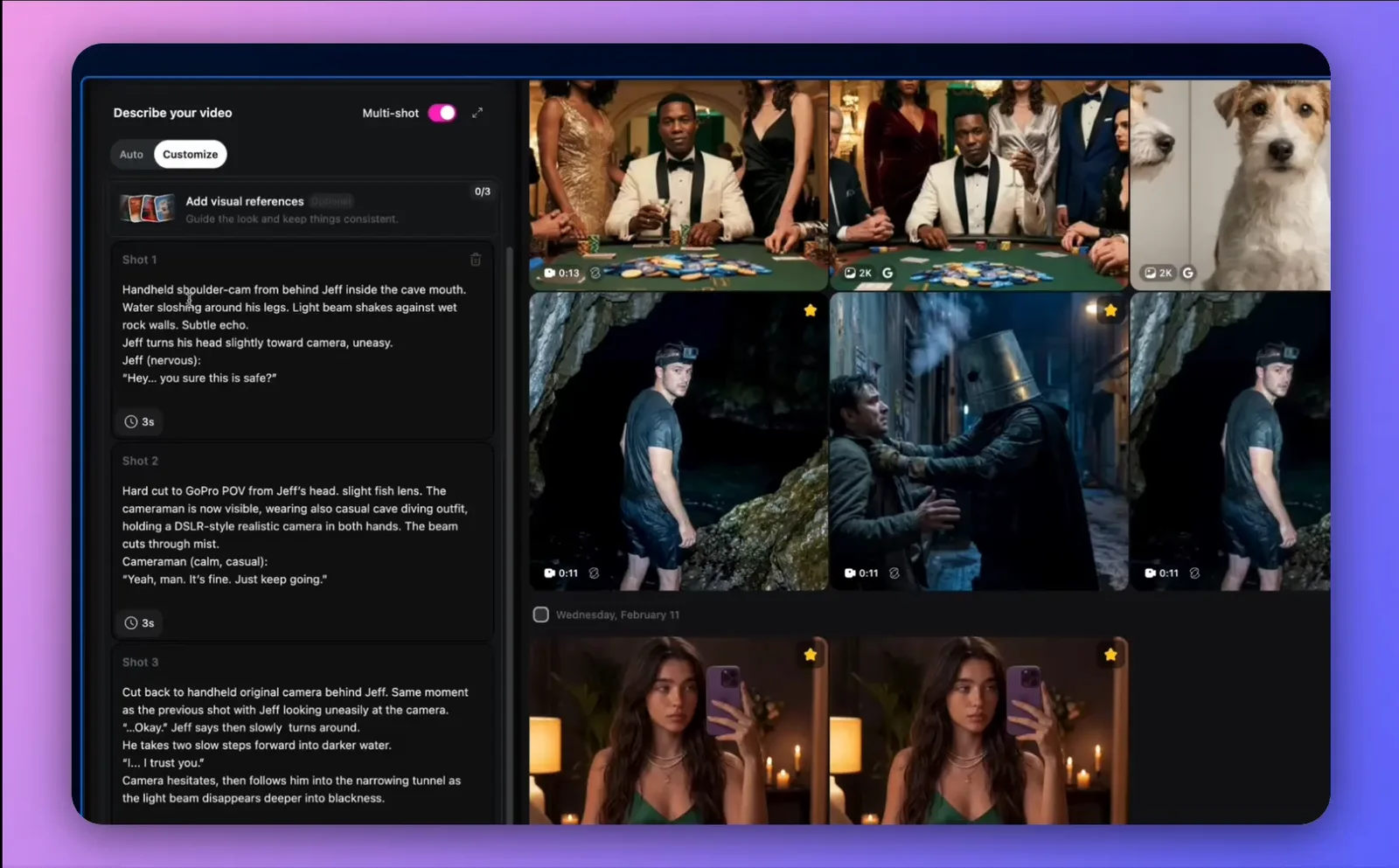The width and height of the screenshot is (1399, 868).
Task: Switch to the Auto tab
Action: click(x=131, y=155)
